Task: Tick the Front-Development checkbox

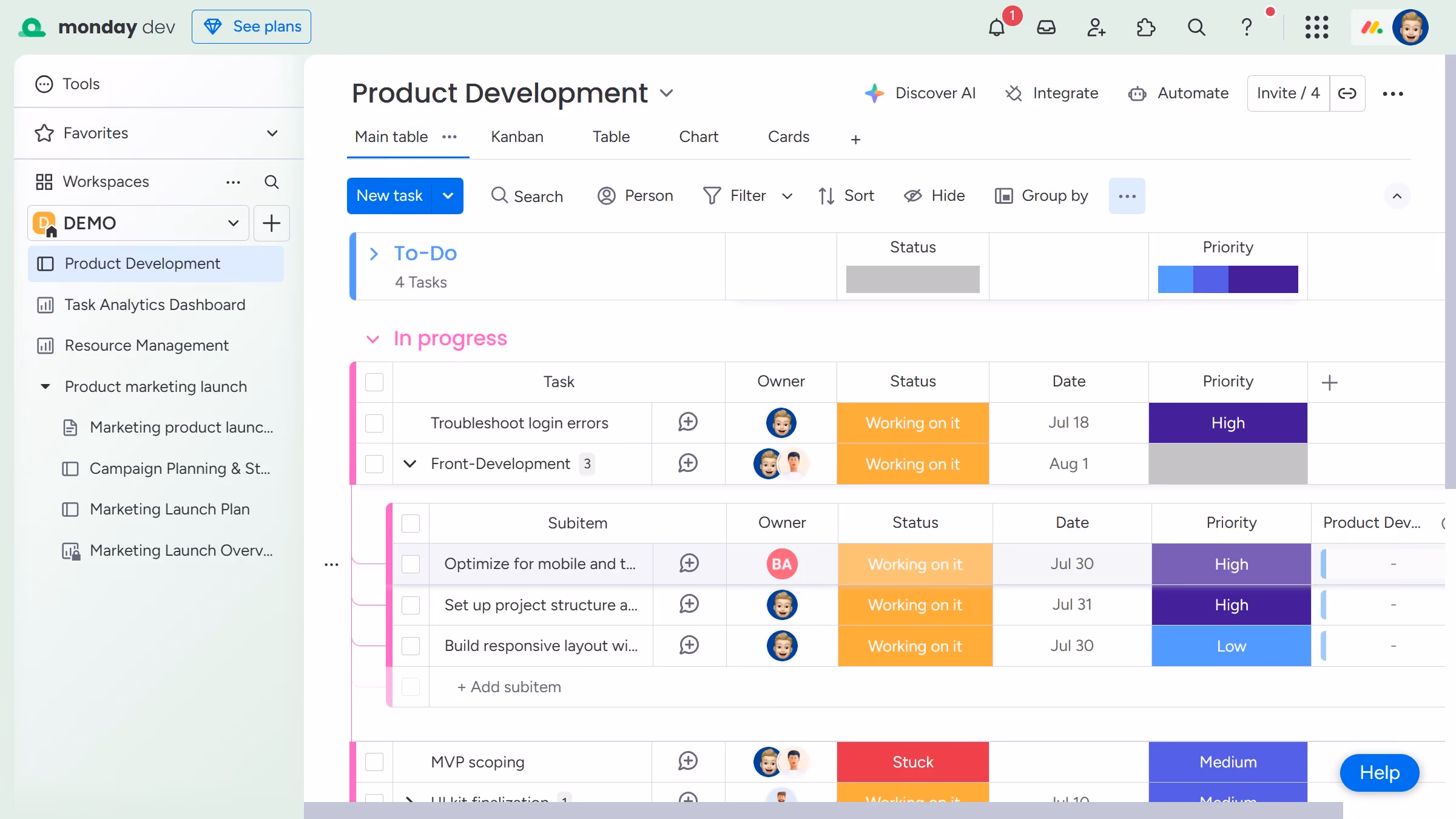Action: (x=374, y=464)
